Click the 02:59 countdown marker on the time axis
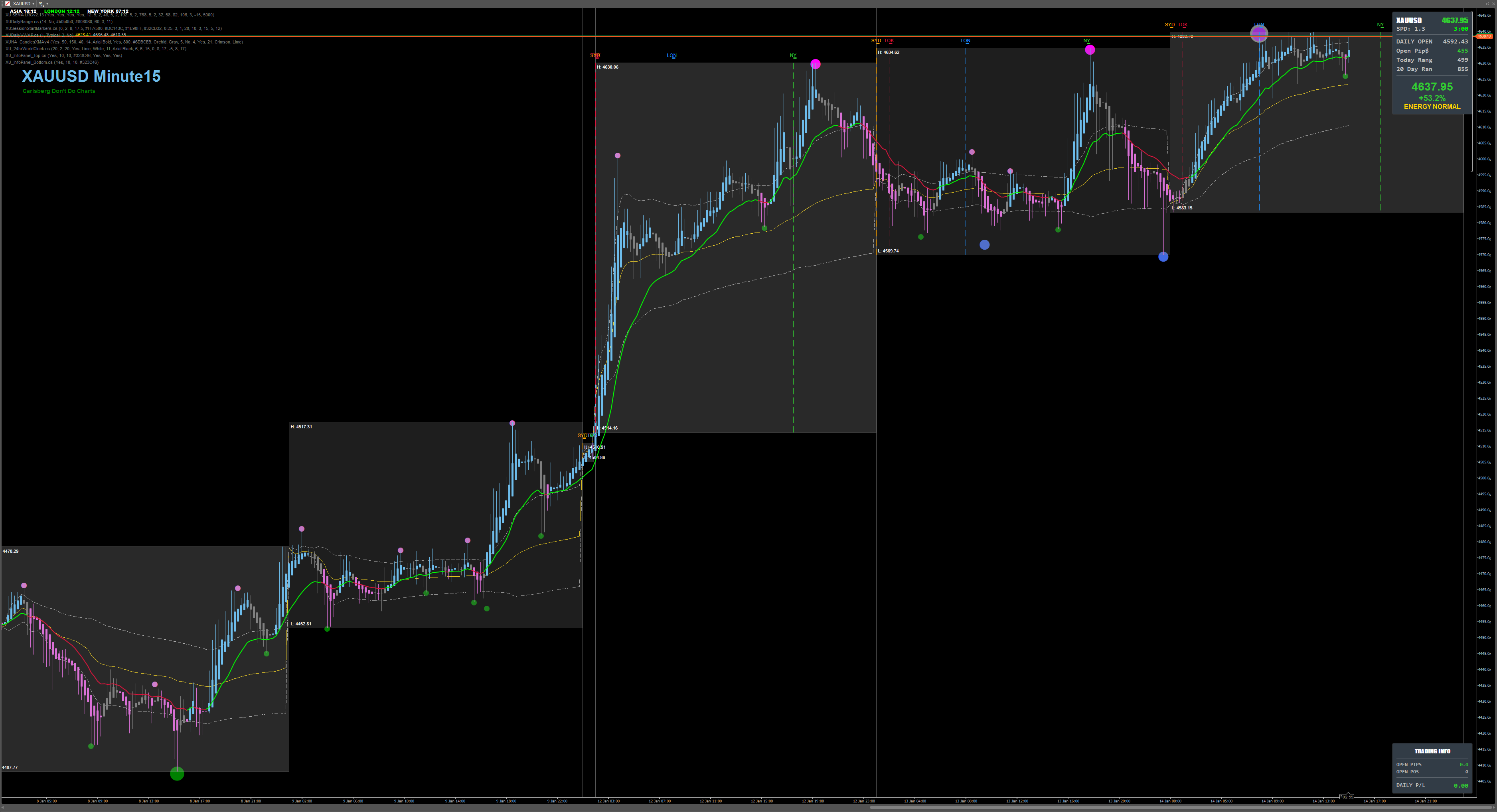Screen dimensions: 1497x812 tap(1347, 796)
